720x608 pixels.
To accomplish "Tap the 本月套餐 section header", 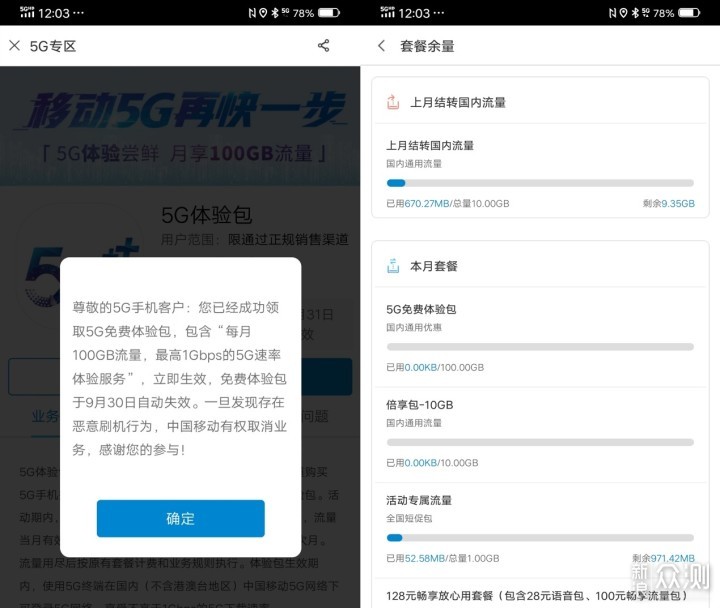I will click(x=434, y=267).
